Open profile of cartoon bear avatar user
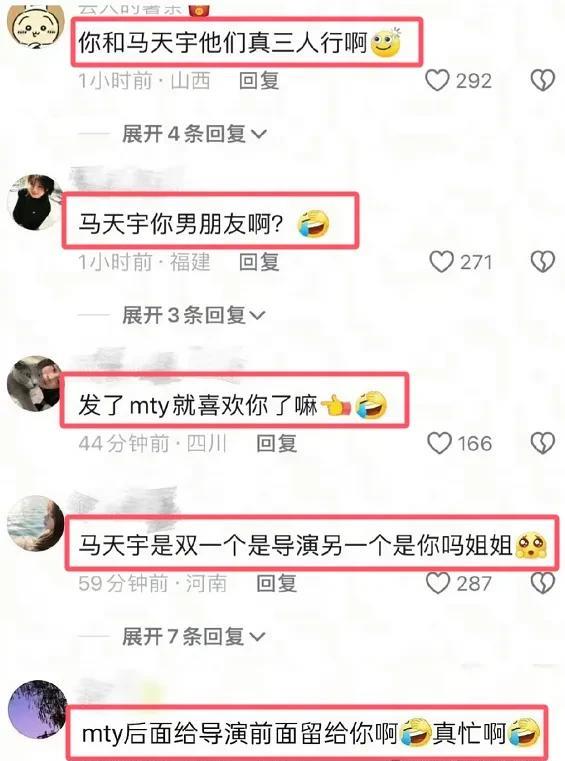Viewport: 565px width, 761px height. [36, 27]
